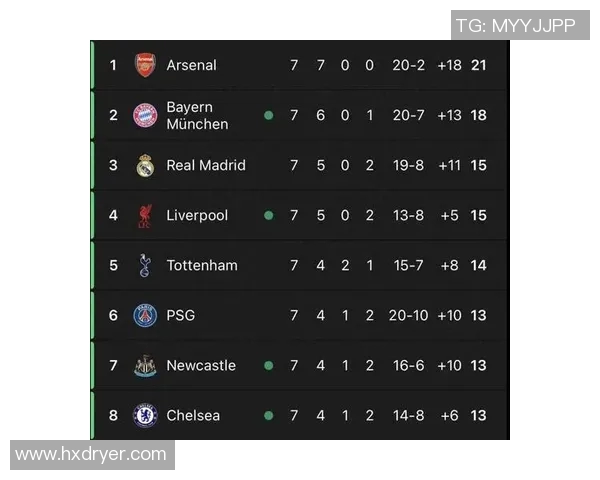The width and height of the screenshot is (600, 480).
Task: Click the green dot in Chelsea's row
Action: (x=268, y=415)
